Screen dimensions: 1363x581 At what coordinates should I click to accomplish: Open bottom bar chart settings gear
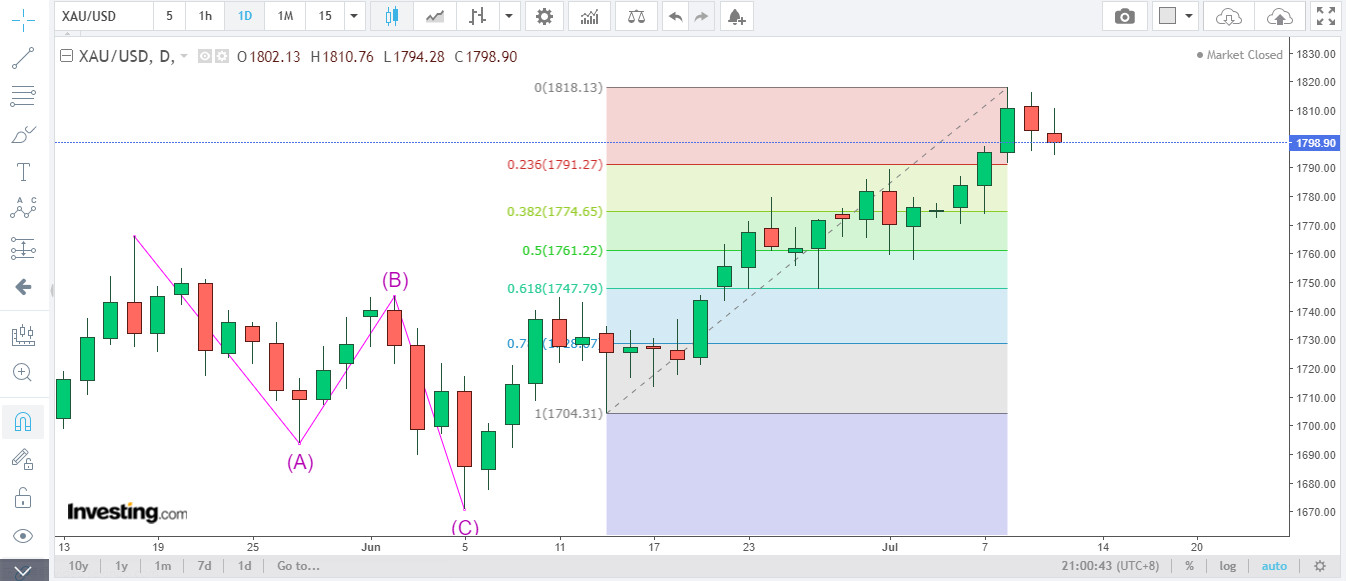[x=1320, y=566]
